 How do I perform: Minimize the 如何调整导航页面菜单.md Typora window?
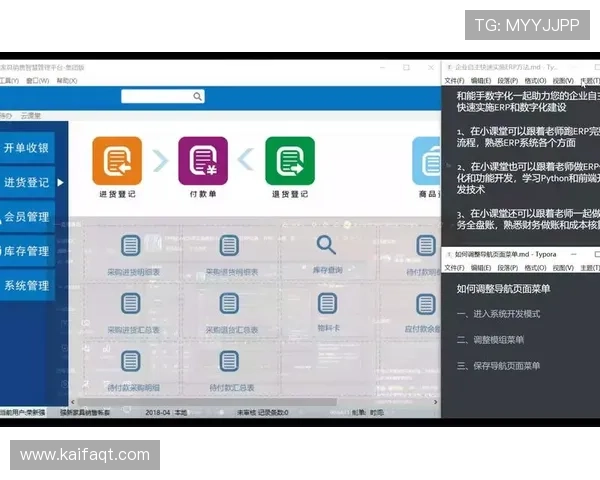pyautogui.click(x=573, y=254)
